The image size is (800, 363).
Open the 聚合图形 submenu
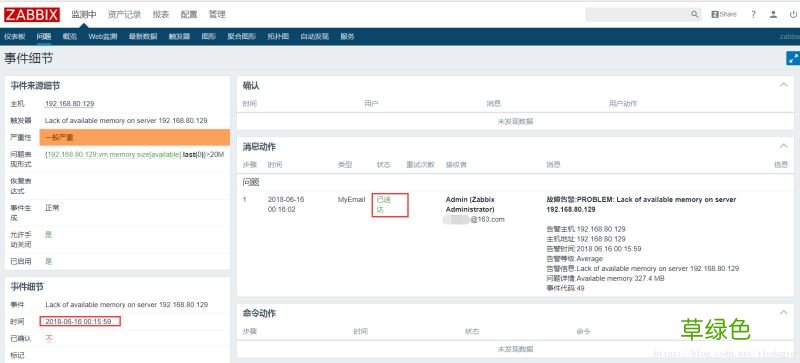click(x=241, y=36)
